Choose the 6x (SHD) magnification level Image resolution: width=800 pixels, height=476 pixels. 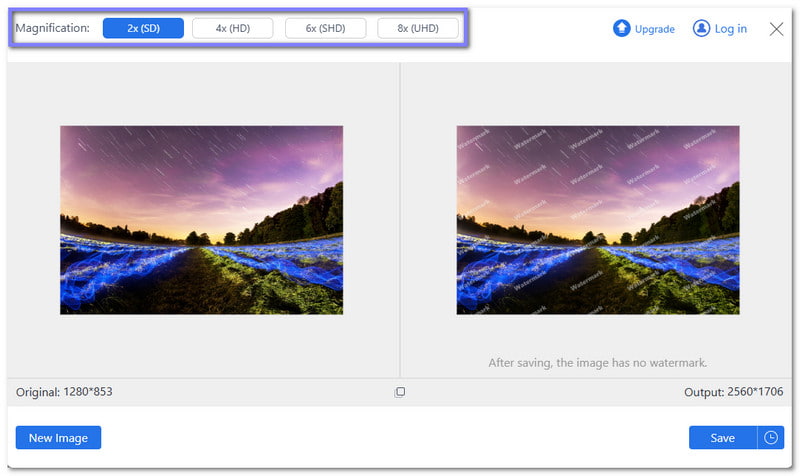[325, 28]
